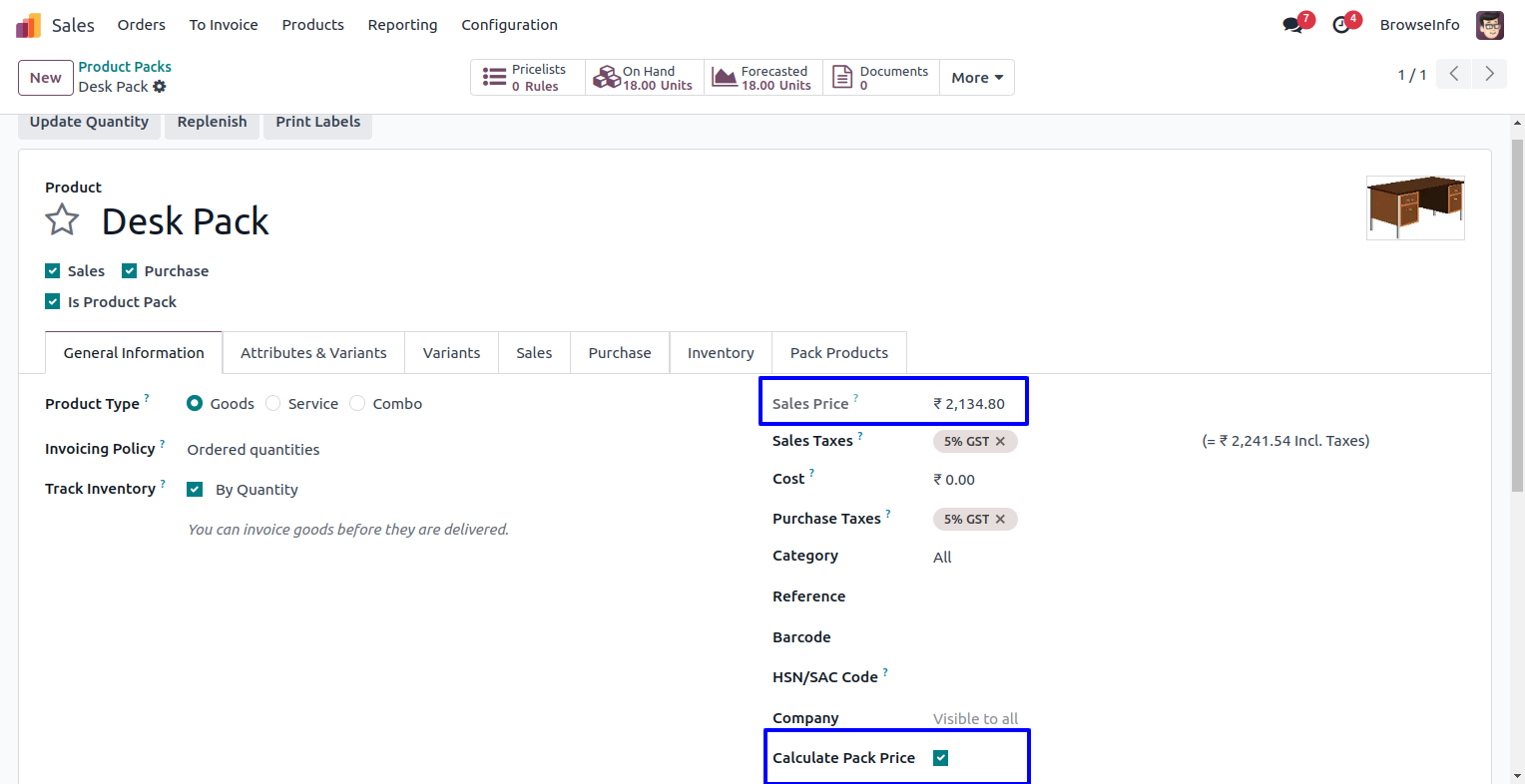This screenshot has width=1525, height=784.
Task: Go to previous record arrow
Action: click(1454, 74)
